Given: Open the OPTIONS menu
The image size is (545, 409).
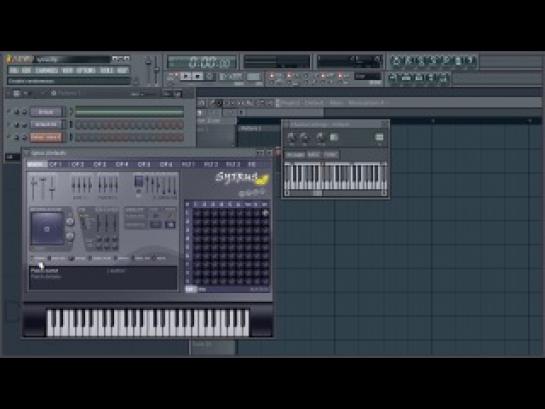Looking at the screenshot, I should (x=86, y=71).
